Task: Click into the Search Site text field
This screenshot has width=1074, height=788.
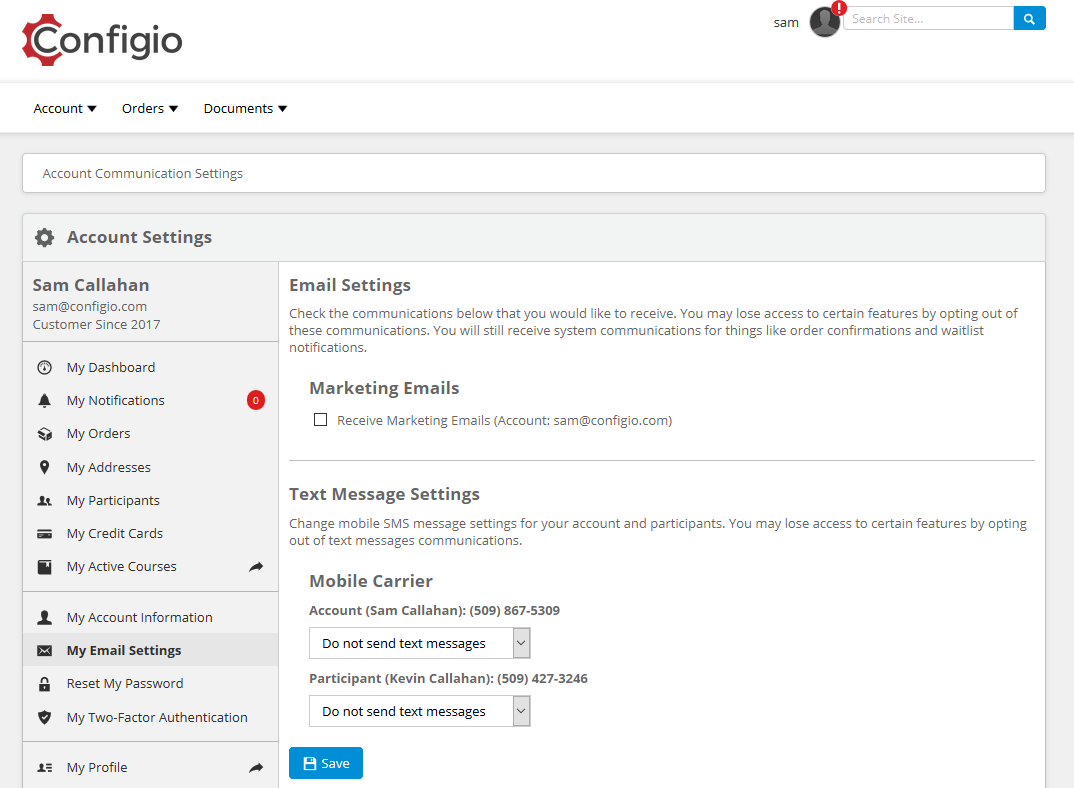Action: [928, 18]
